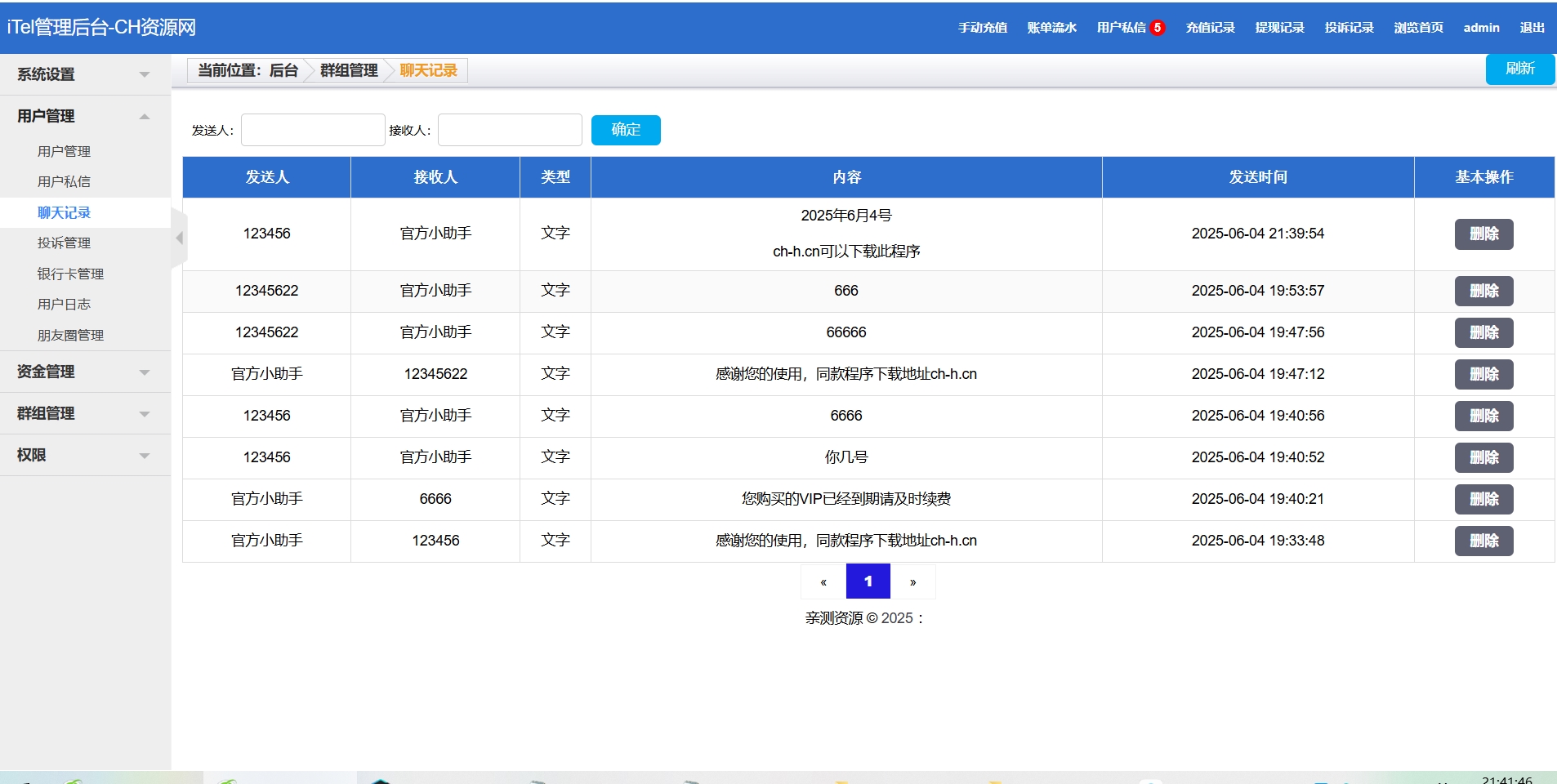
Task: Open 投诉记录 in top navigation
Action: pos(1350,28)
